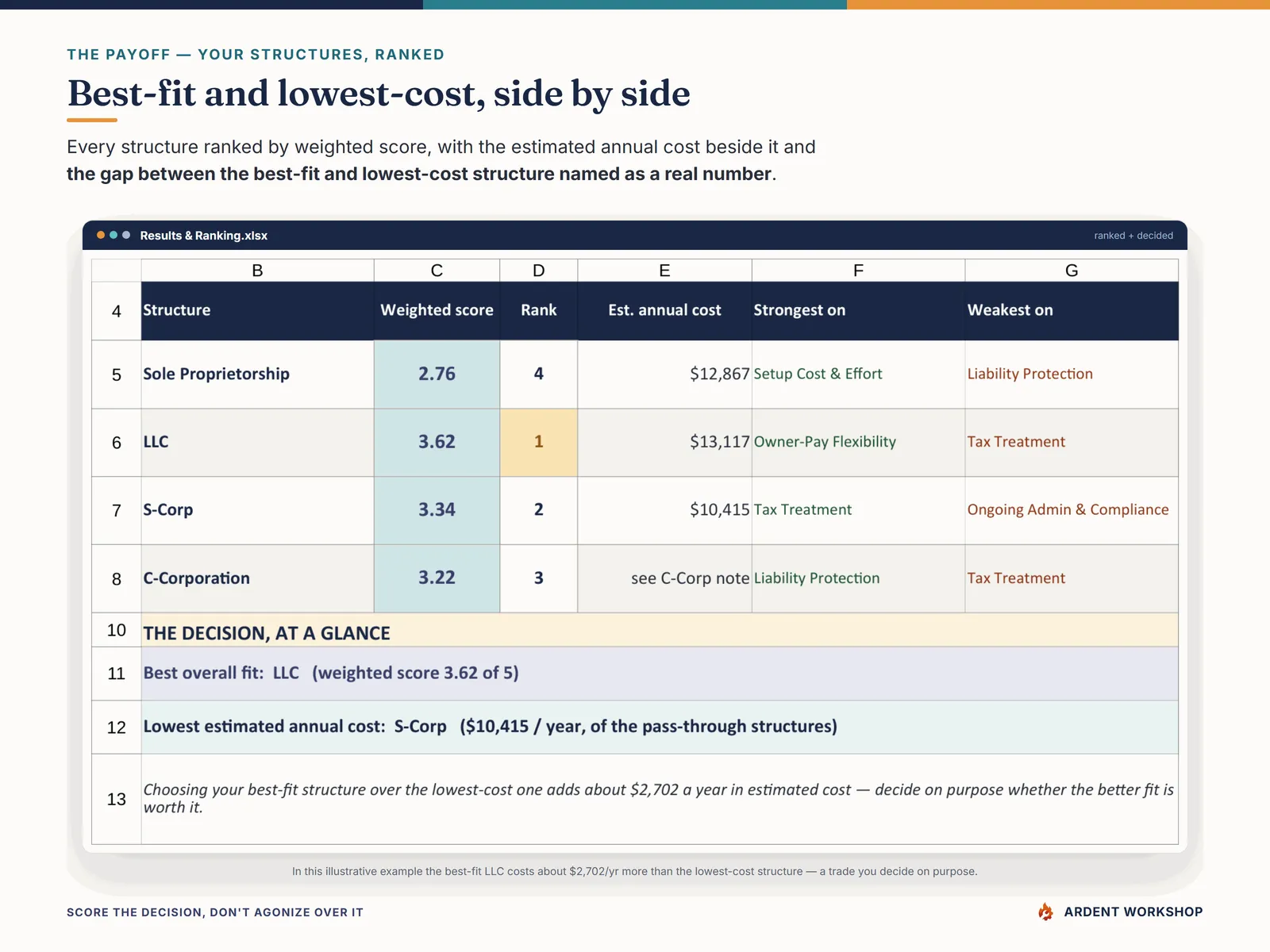The width and height of the screenshot is (1270, 952).
Task: Click the Ongoing Admin & Compliance cell
Action: coord(1072,510)
